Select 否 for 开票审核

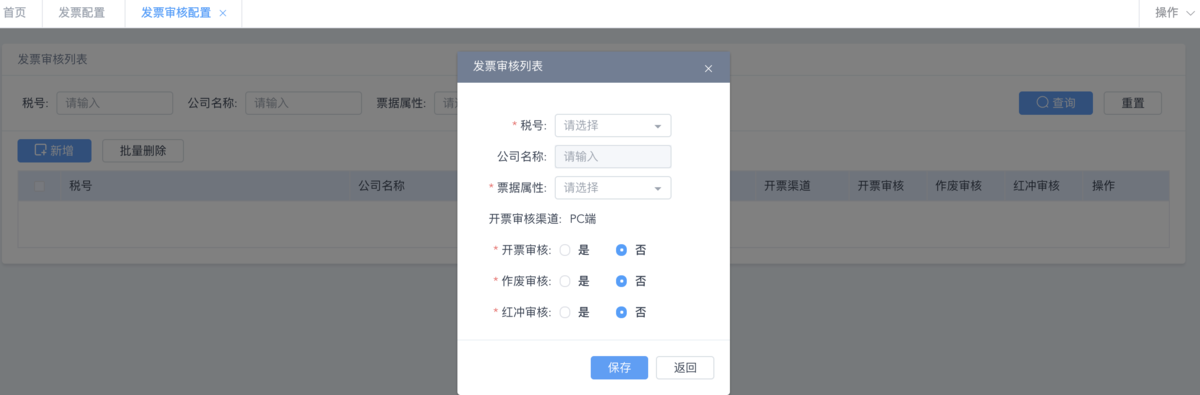pos(621,250)
